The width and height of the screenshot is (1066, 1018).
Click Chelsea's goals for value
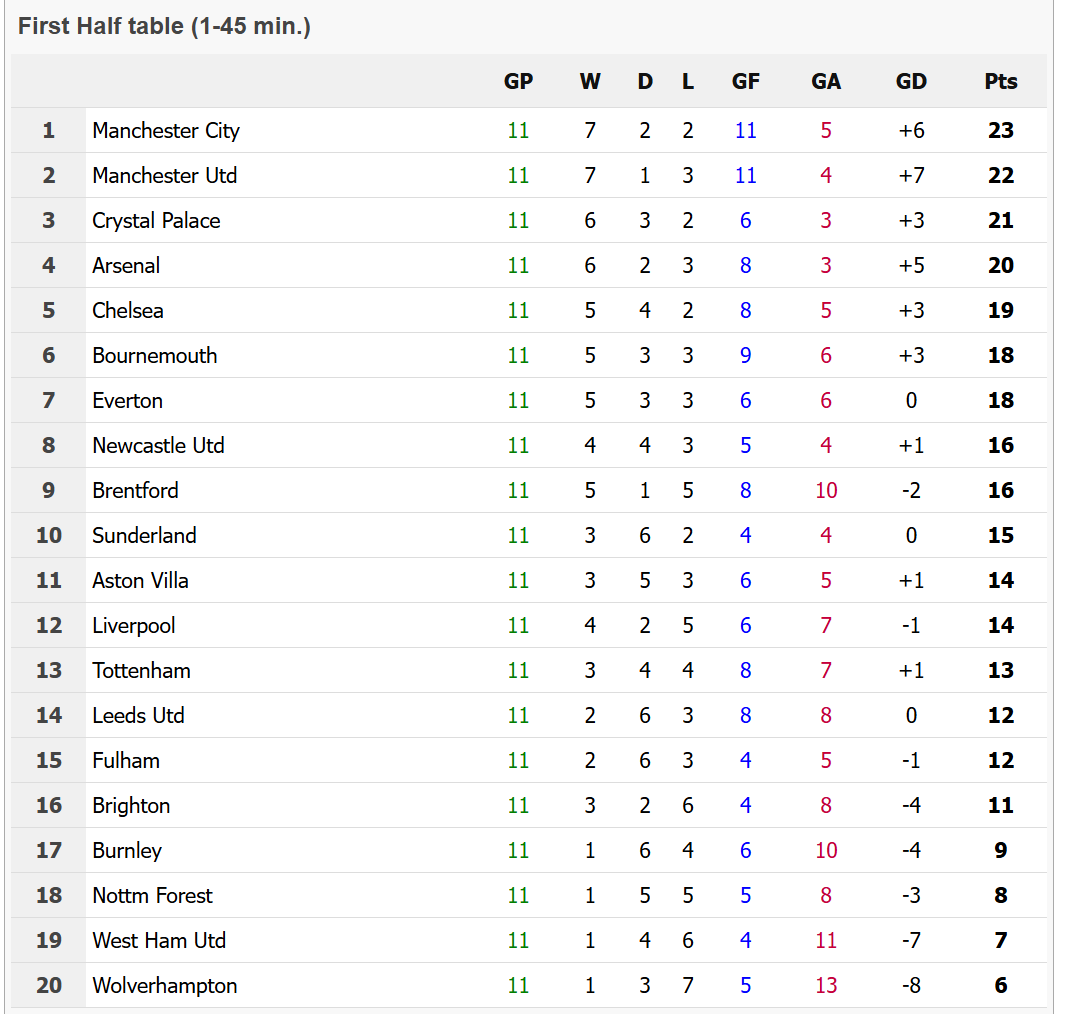745,310
